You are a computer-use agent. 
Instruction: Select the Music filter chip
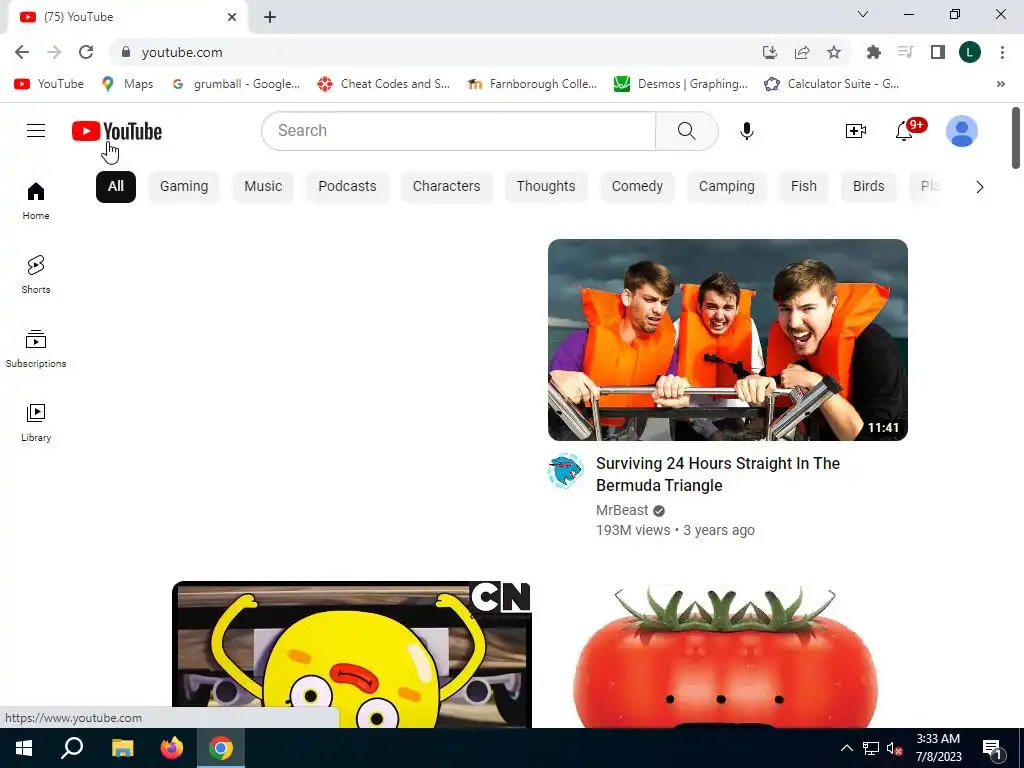(x=263, y=187)
